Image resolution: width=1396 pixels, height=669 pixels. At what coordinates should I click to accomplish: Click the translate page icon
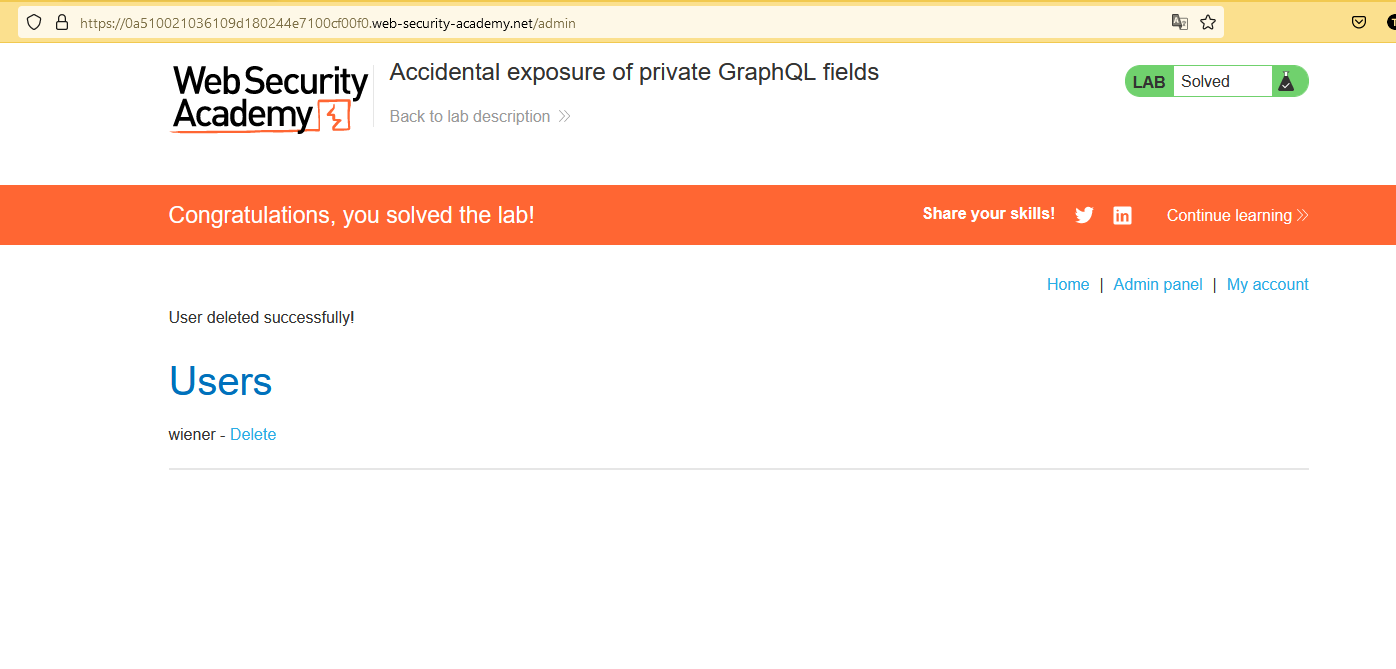(x=1180, y=22)
